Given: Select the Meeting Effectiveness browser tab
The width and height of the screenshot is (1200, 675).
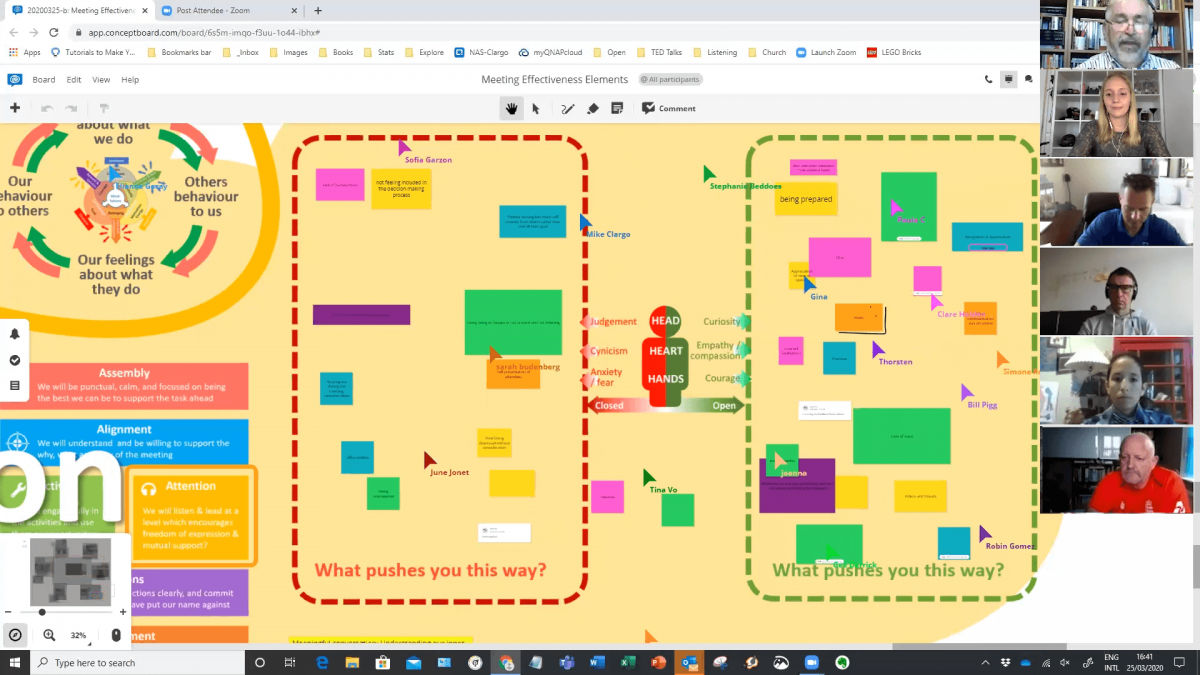Looking at the screenshot, I should (78, 10).
